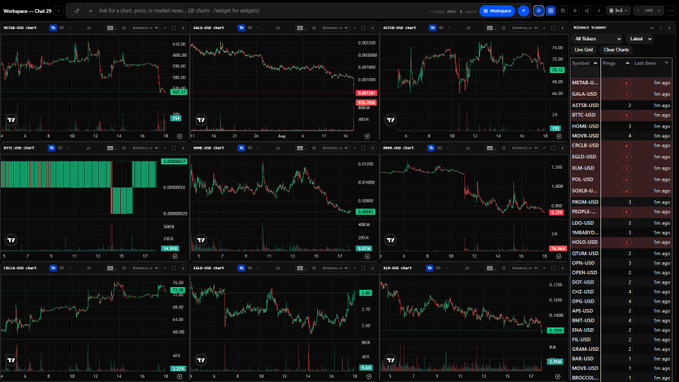Toggle the blue grid layout icon in the top toolbar
Viewport: 679px width, 382px height.
tap(550, 11)
